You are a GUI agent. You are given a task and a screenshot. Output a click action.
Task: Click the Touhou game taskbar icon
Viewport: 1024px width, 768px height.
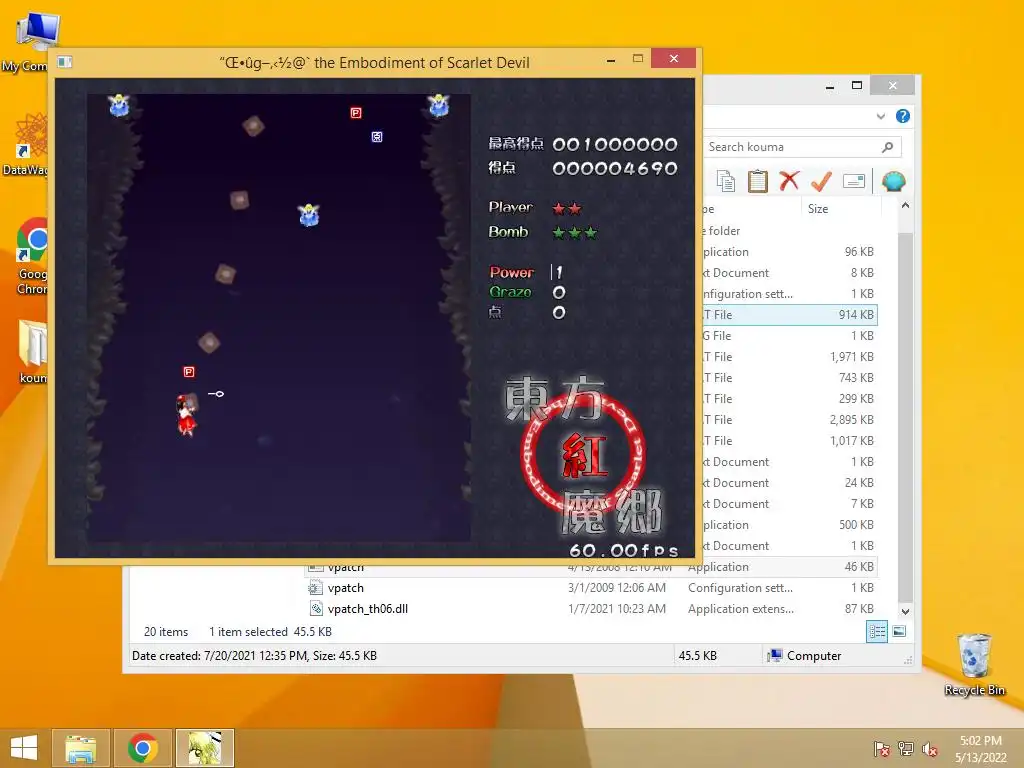click(204, 748)
